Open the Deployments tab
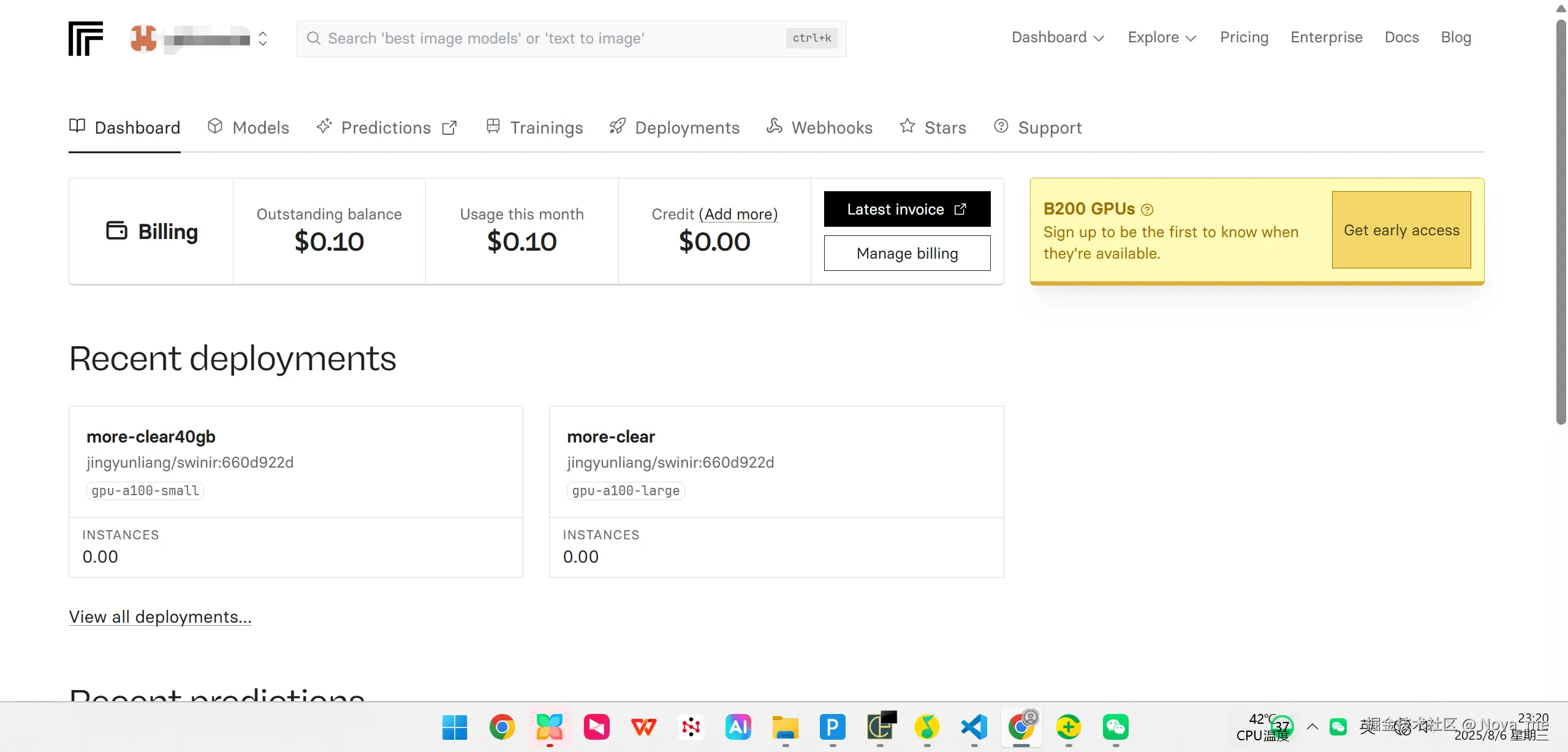This screenshot has height=752, width=1568. [x=675, y=127]
